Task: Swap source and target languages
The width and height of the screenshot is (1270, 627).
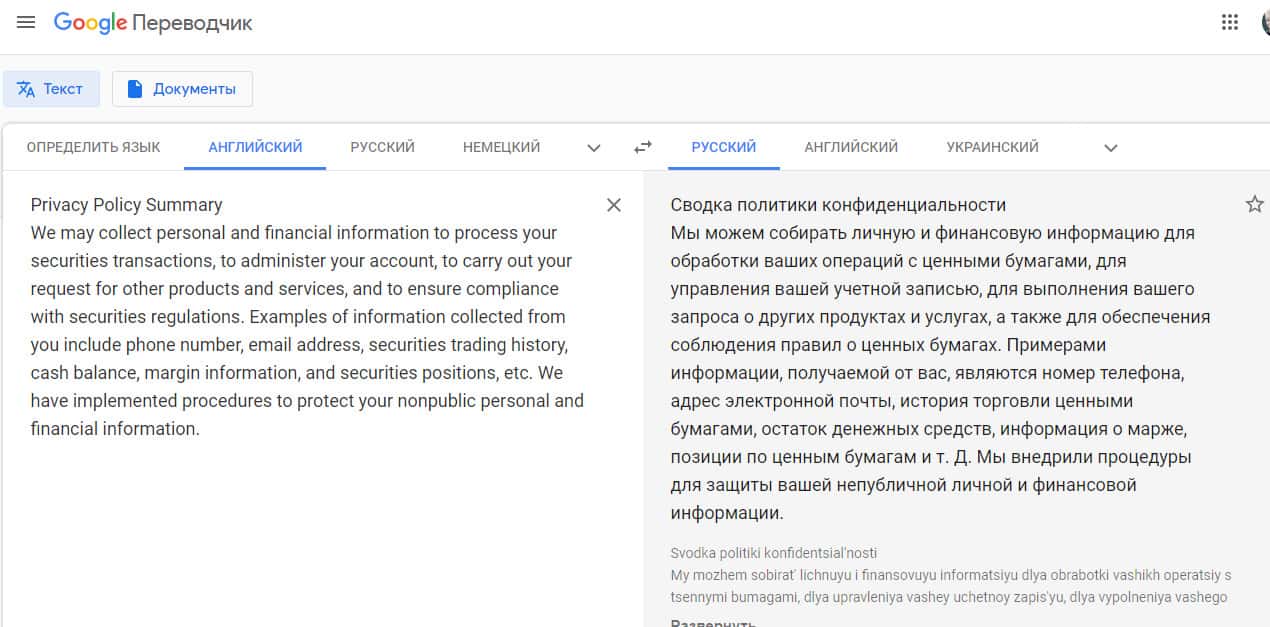Action: pyautogui.click(x=643, y=147)
